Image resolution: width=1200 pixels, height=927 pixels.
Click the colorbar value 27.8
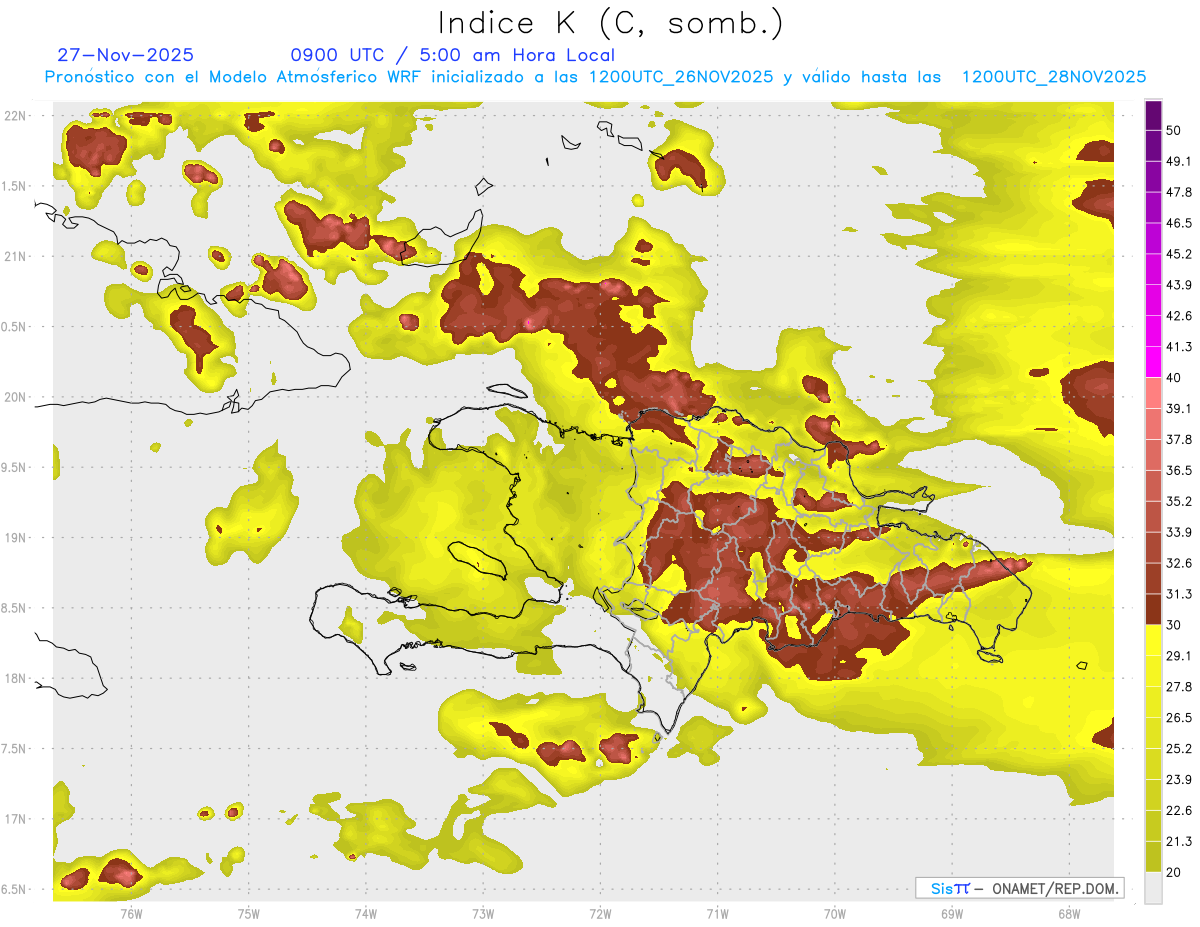coord(1179,687)
